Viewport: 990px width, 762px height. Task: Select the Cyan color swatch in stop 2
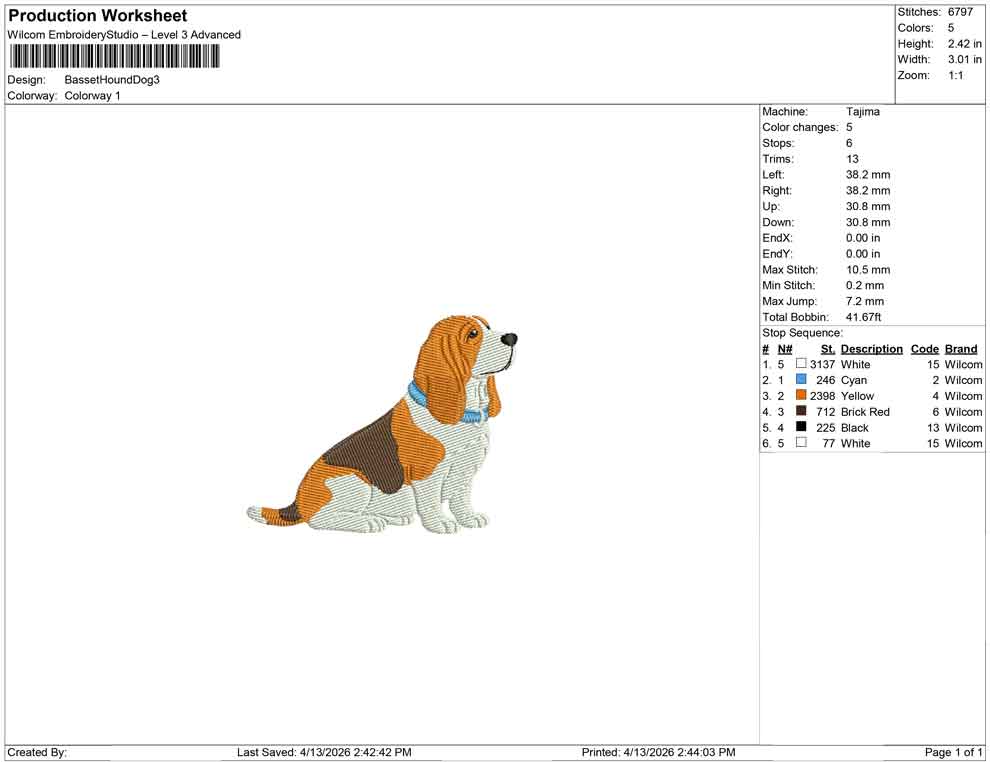click(800, 380)
